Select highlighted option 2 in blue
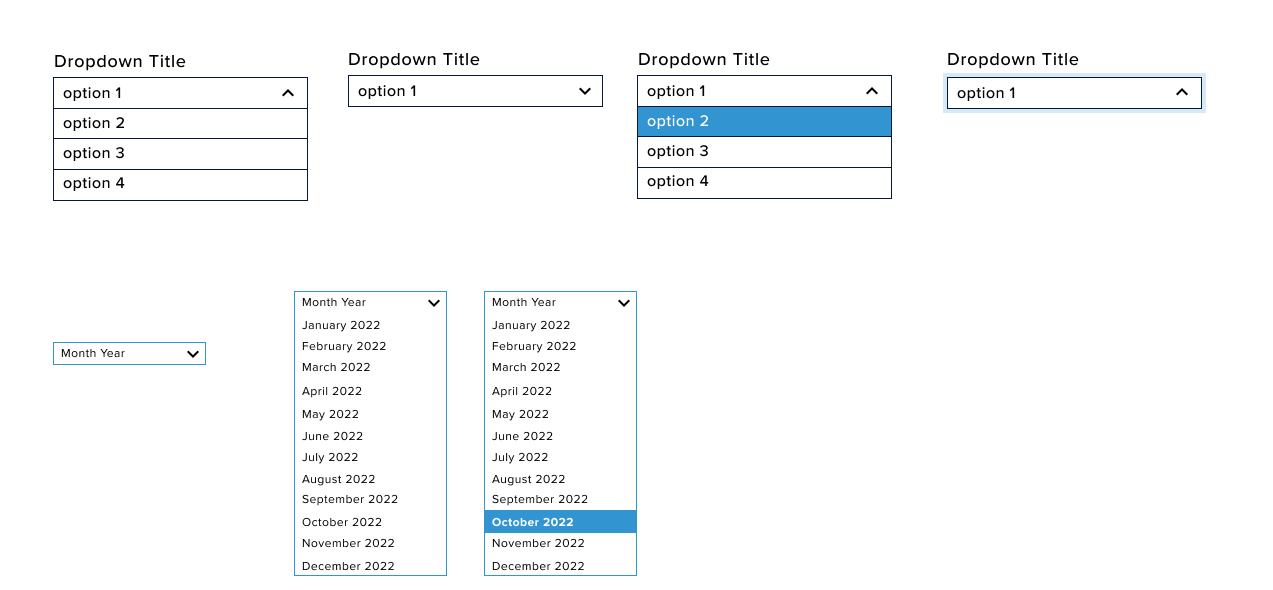The height and width of the screenshot is (590, 1273). coord(764,122)
